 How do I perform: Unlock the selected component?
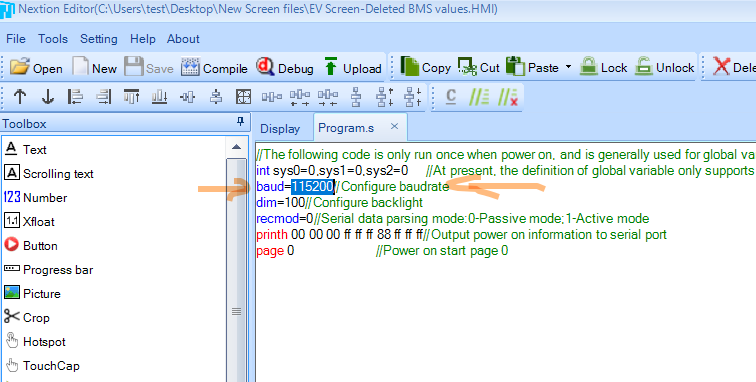[664, 67]
